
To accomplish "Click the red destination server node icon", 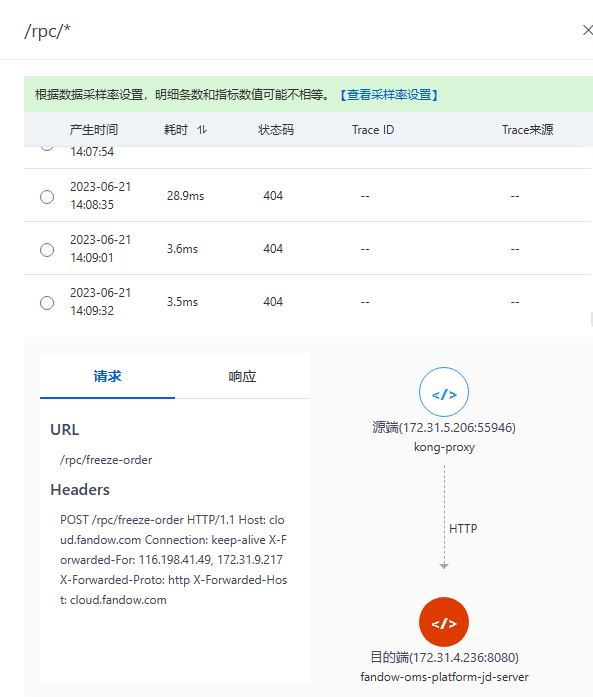I will [x=444, y=622].
